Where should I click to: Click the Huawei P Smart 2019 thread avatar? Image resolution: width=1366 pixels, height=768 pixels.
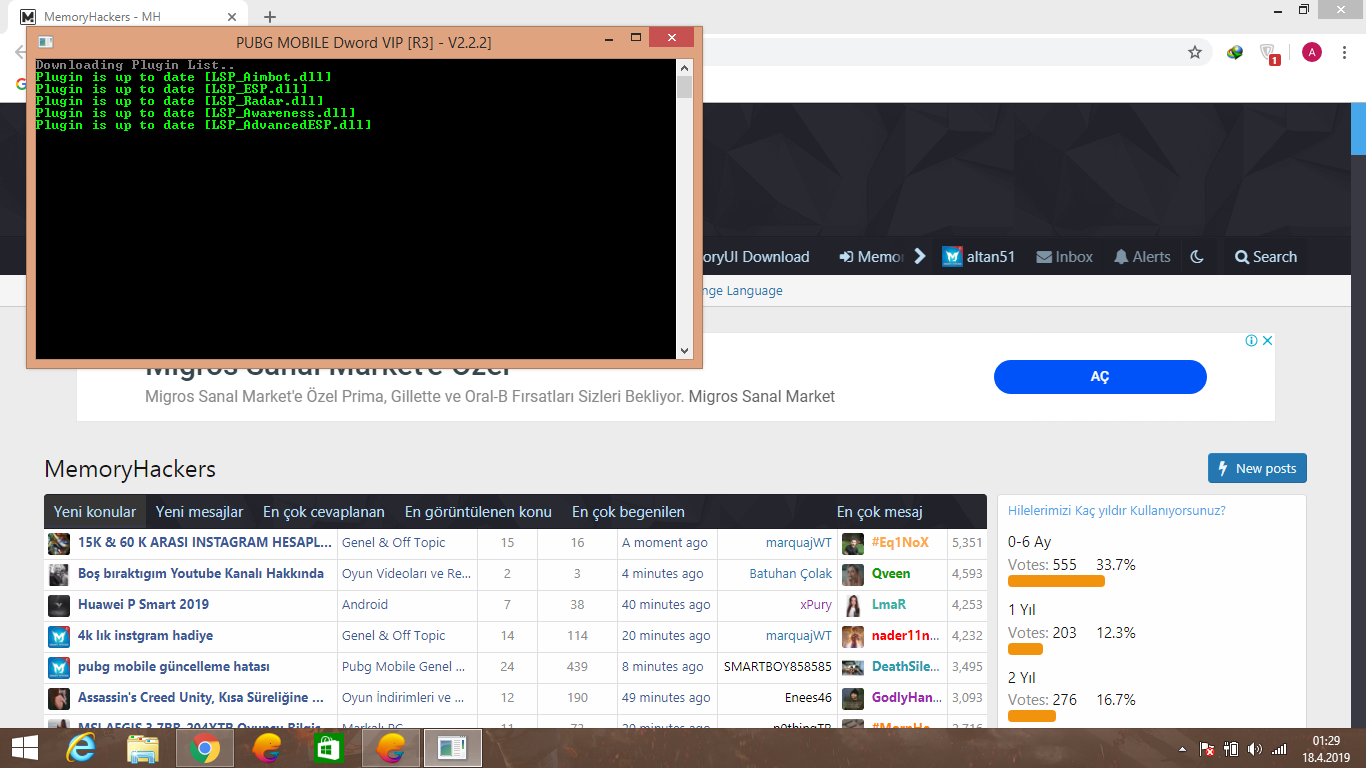tap(59, 605)
